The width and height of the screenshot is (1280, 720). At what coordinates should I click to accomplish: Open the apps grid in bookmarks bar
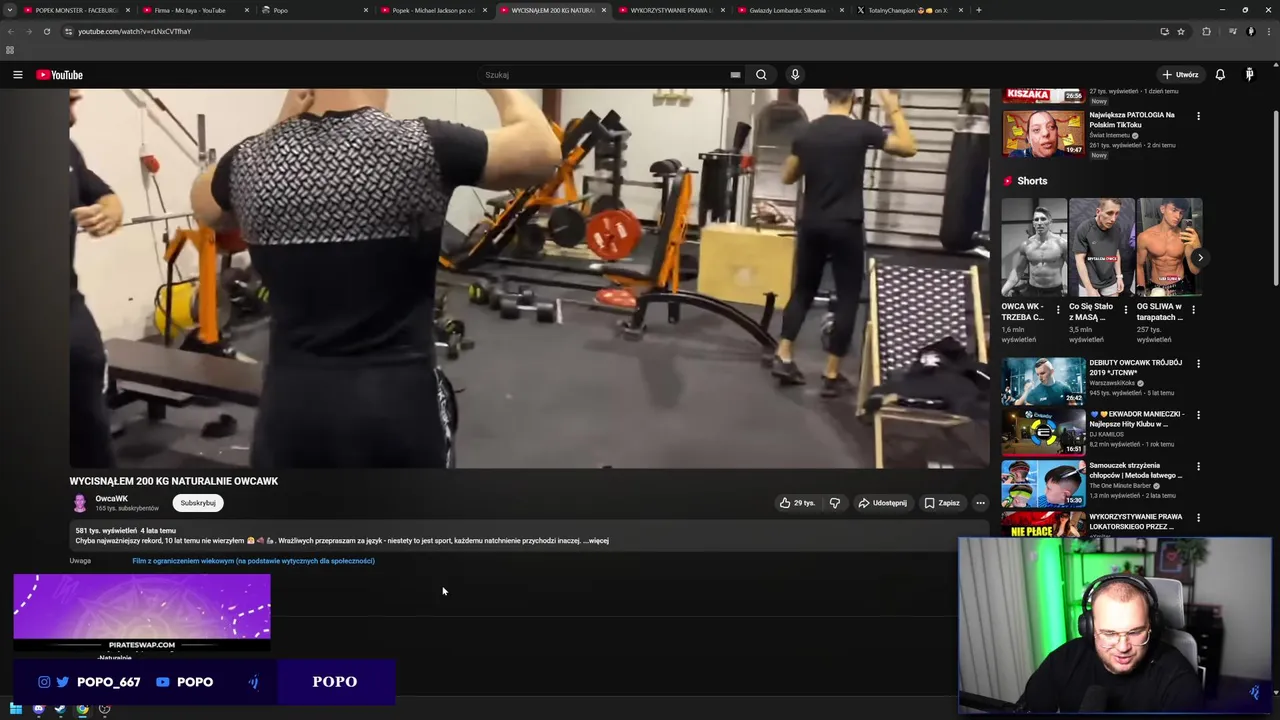[x=10, y=50]
